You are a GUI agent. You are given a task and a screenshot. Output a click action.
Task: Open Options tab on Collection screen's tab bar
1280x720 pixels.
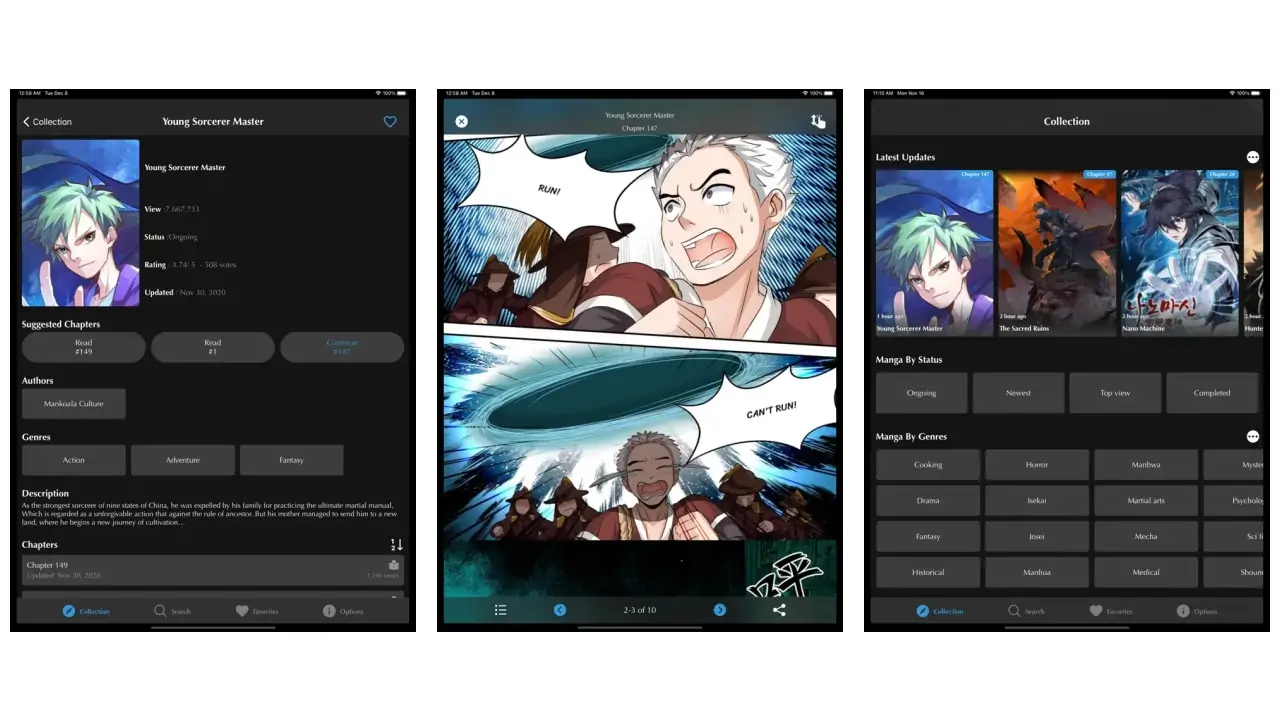pos(1197,611)
